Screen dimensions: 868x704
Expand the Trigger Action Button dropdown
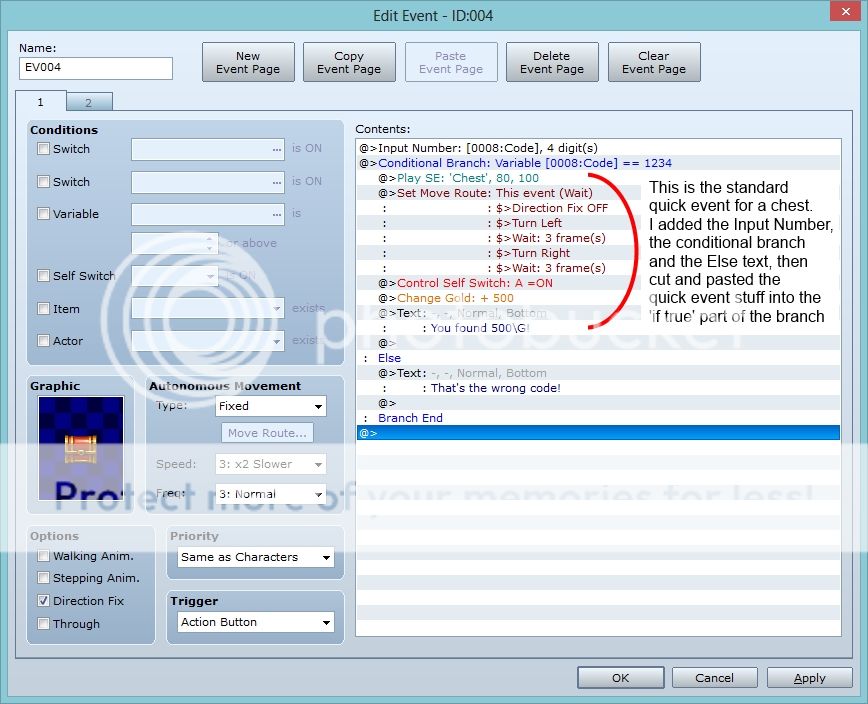tap(256, 622)
